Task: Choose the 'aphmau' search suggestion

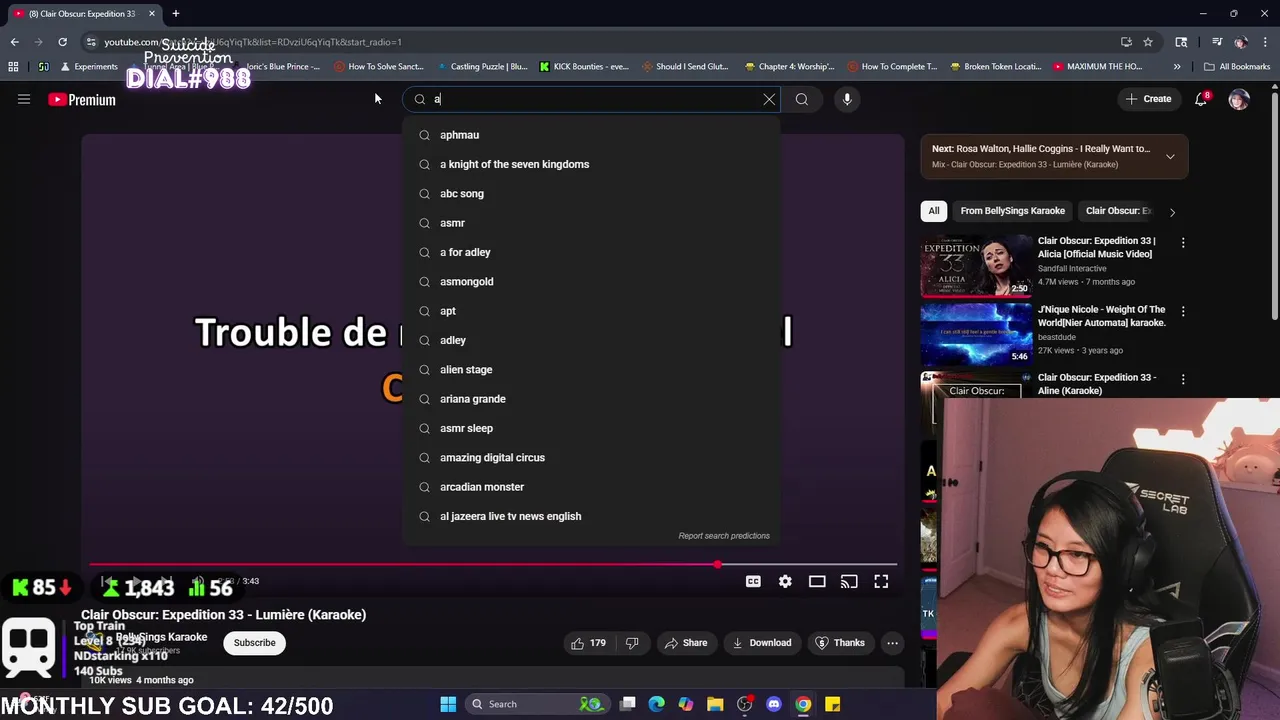Action: pos(591,135)
